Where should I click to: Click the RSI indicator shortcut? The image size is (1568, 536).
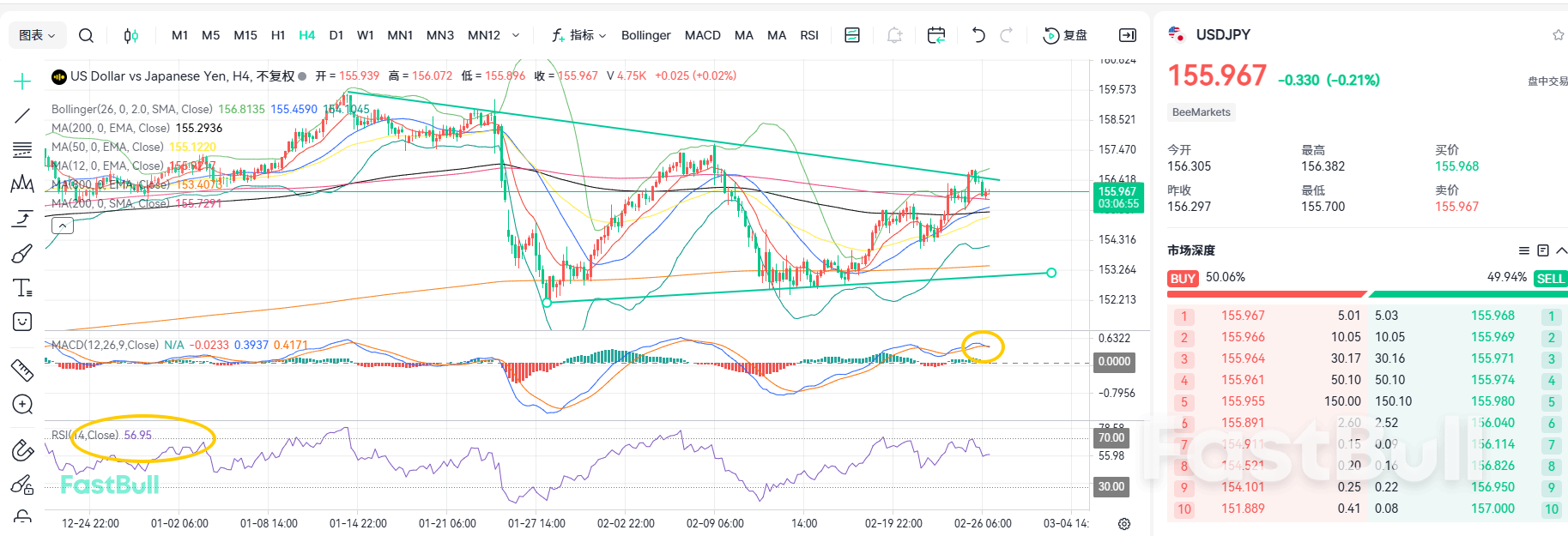pos(809,35)
